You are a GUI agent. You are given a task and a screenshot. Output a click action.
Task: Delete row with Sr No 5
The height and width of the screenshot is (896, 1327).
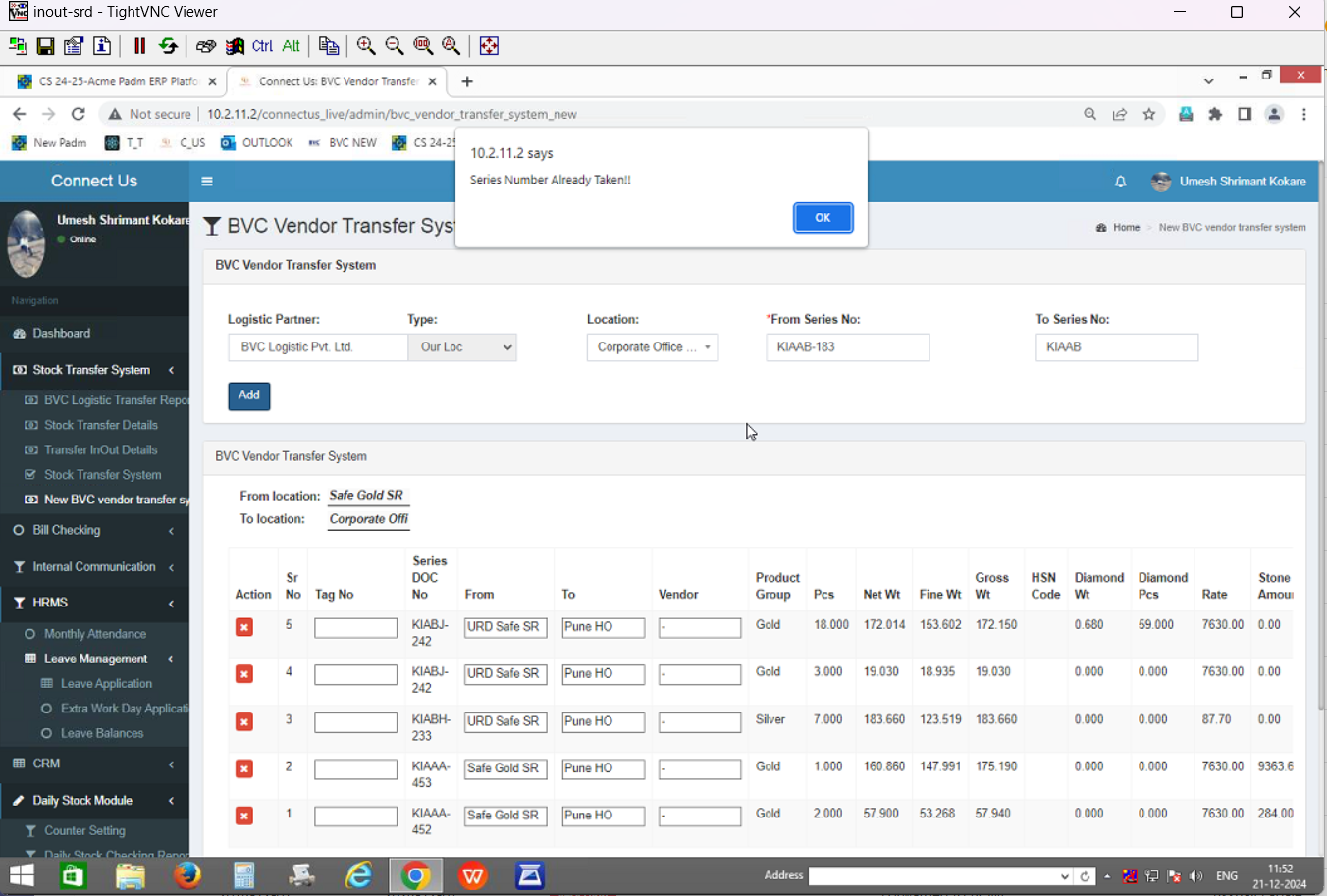(244, 627)
